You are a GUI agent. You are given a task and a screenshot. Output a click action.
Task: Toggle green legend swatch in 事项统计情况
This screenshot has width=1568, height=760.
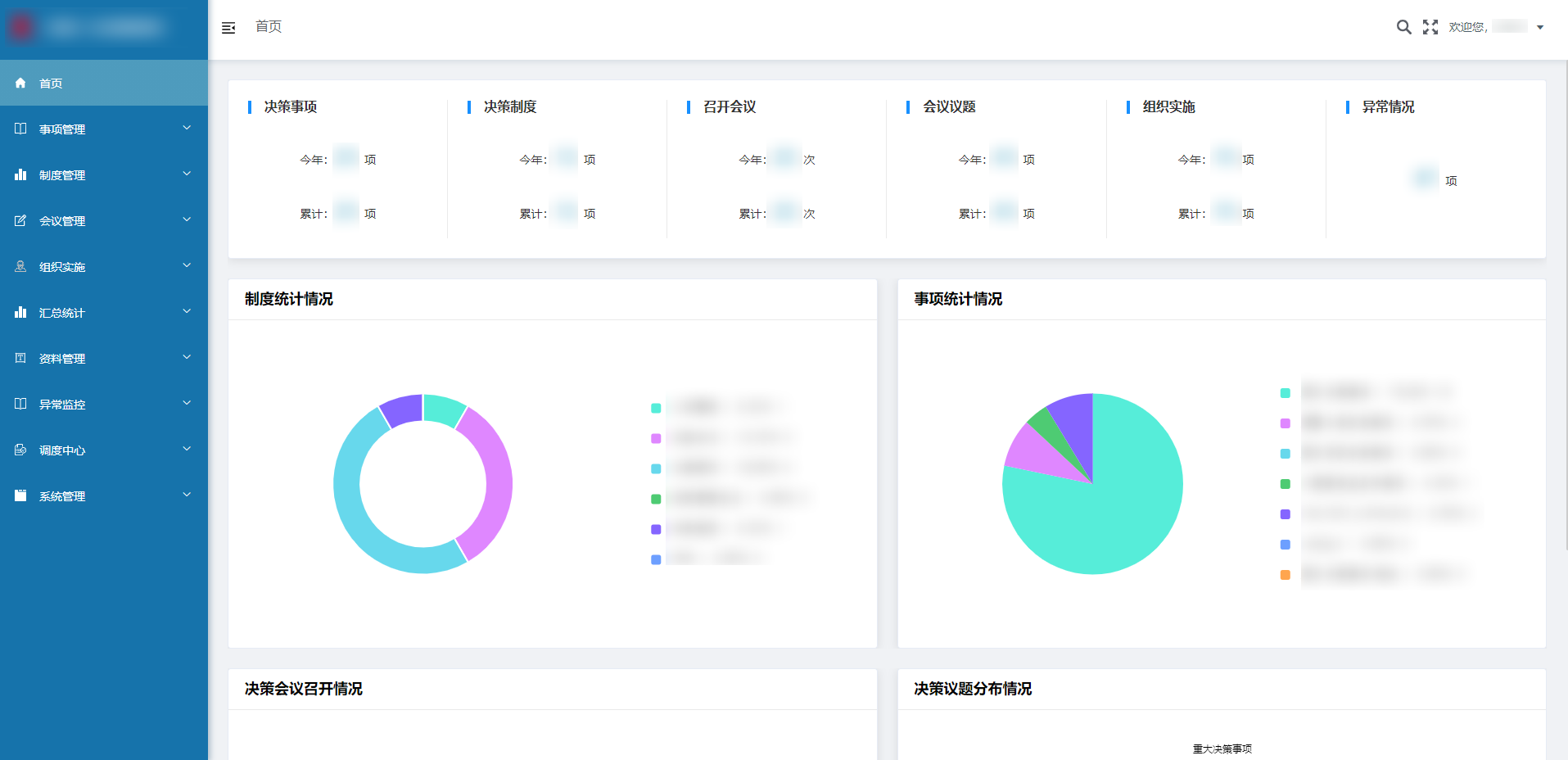click(1285, 484)
